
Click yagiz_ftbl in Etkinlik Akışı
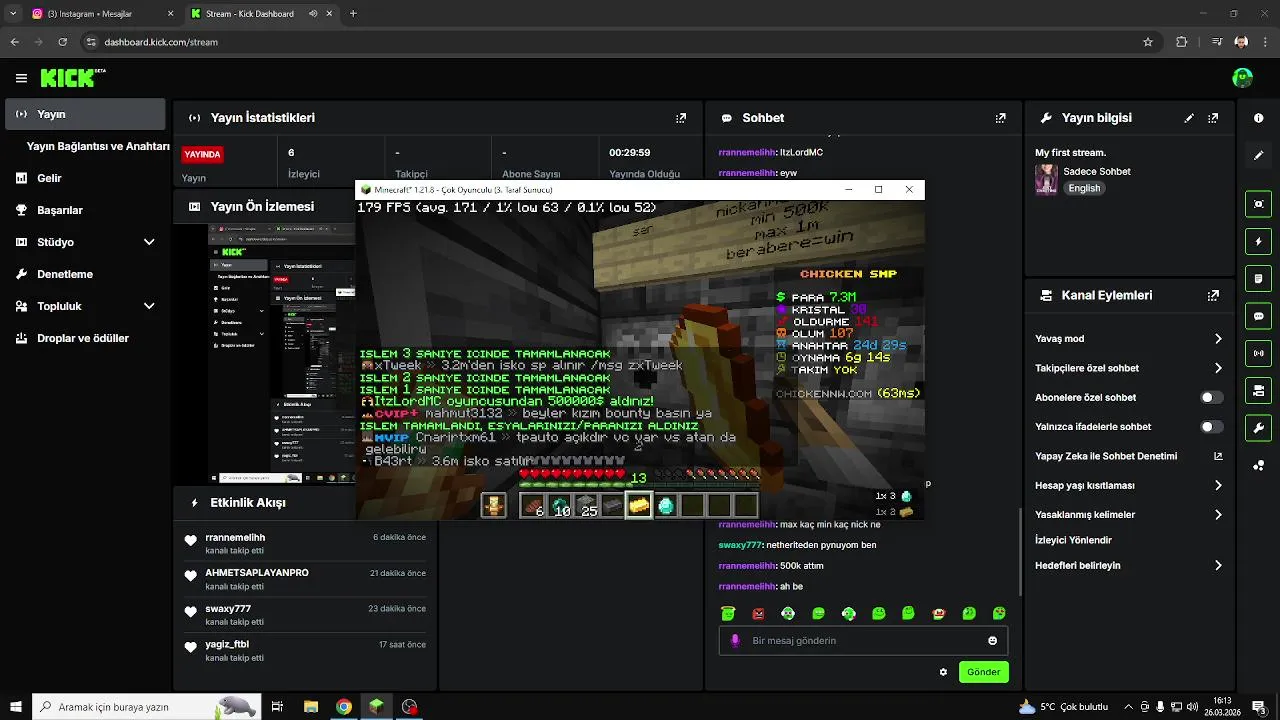click(x=227, y=644)
